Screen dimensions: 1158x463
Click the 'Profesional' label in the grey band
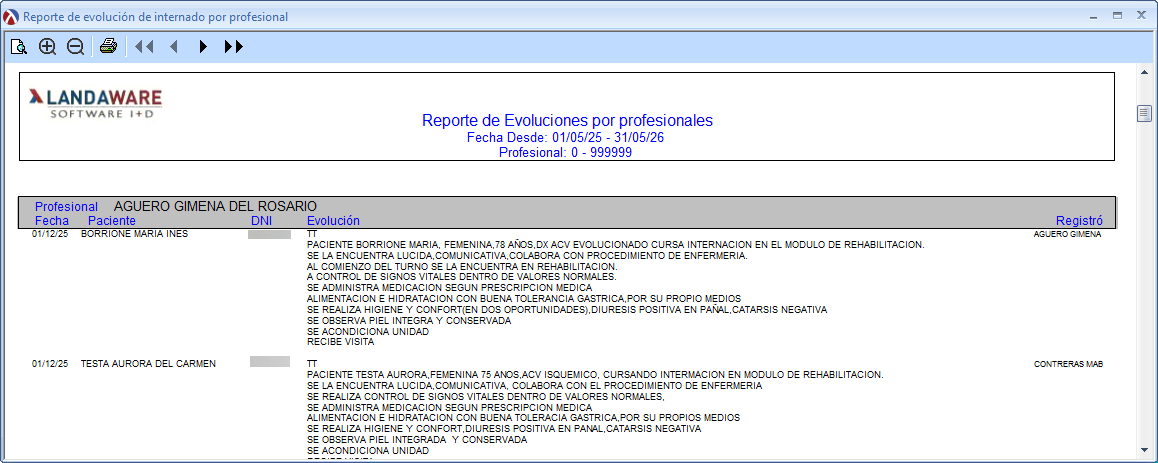66,207
